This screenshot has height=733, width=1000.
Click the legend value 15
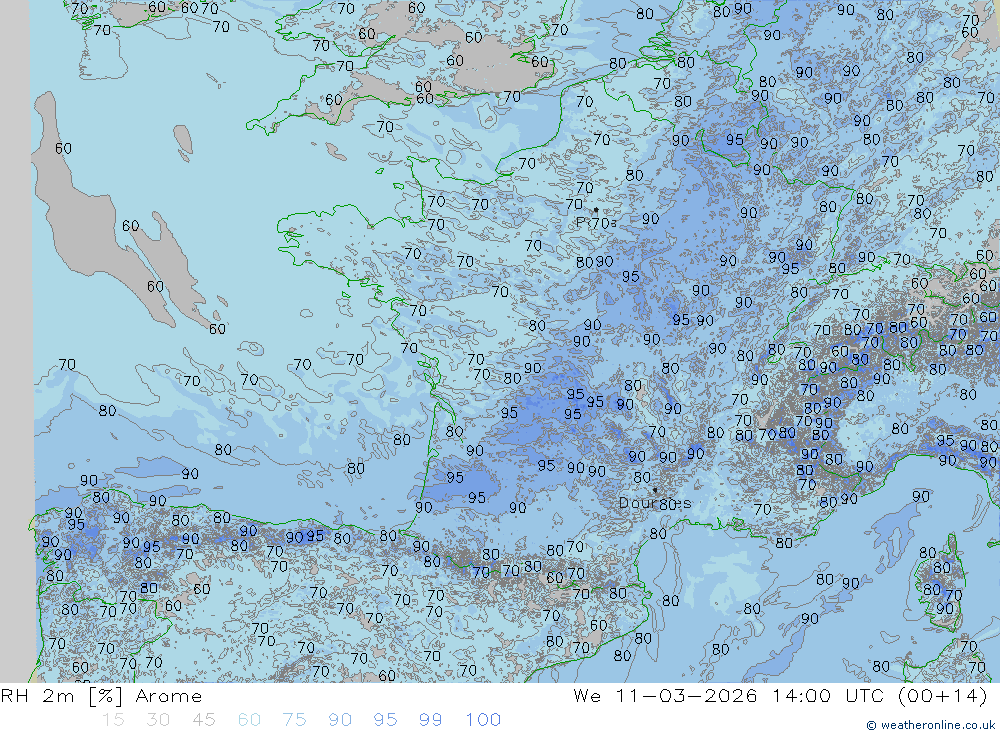[x=113, y=720]
